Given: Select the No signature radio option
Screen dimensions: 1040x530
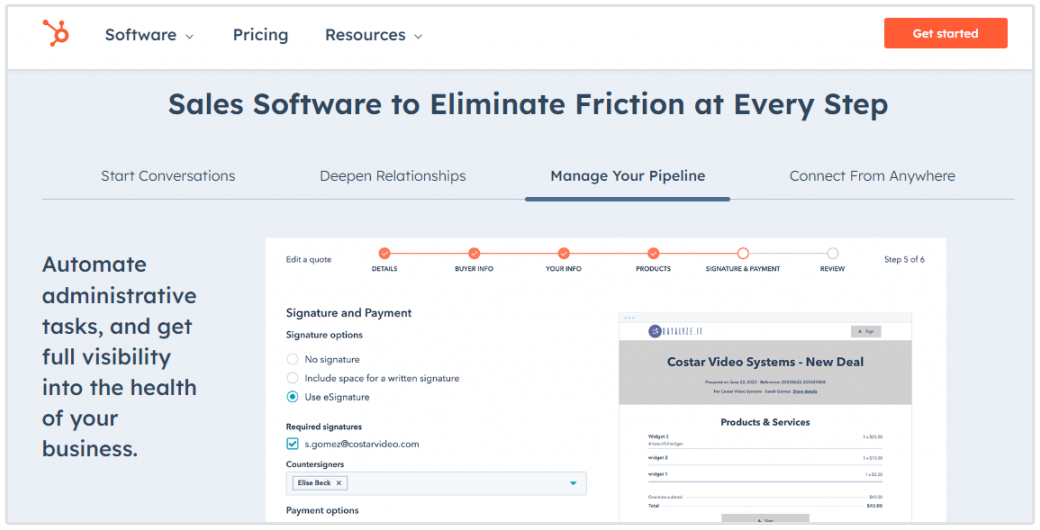Looking at the screenshot, I should 292,359.
